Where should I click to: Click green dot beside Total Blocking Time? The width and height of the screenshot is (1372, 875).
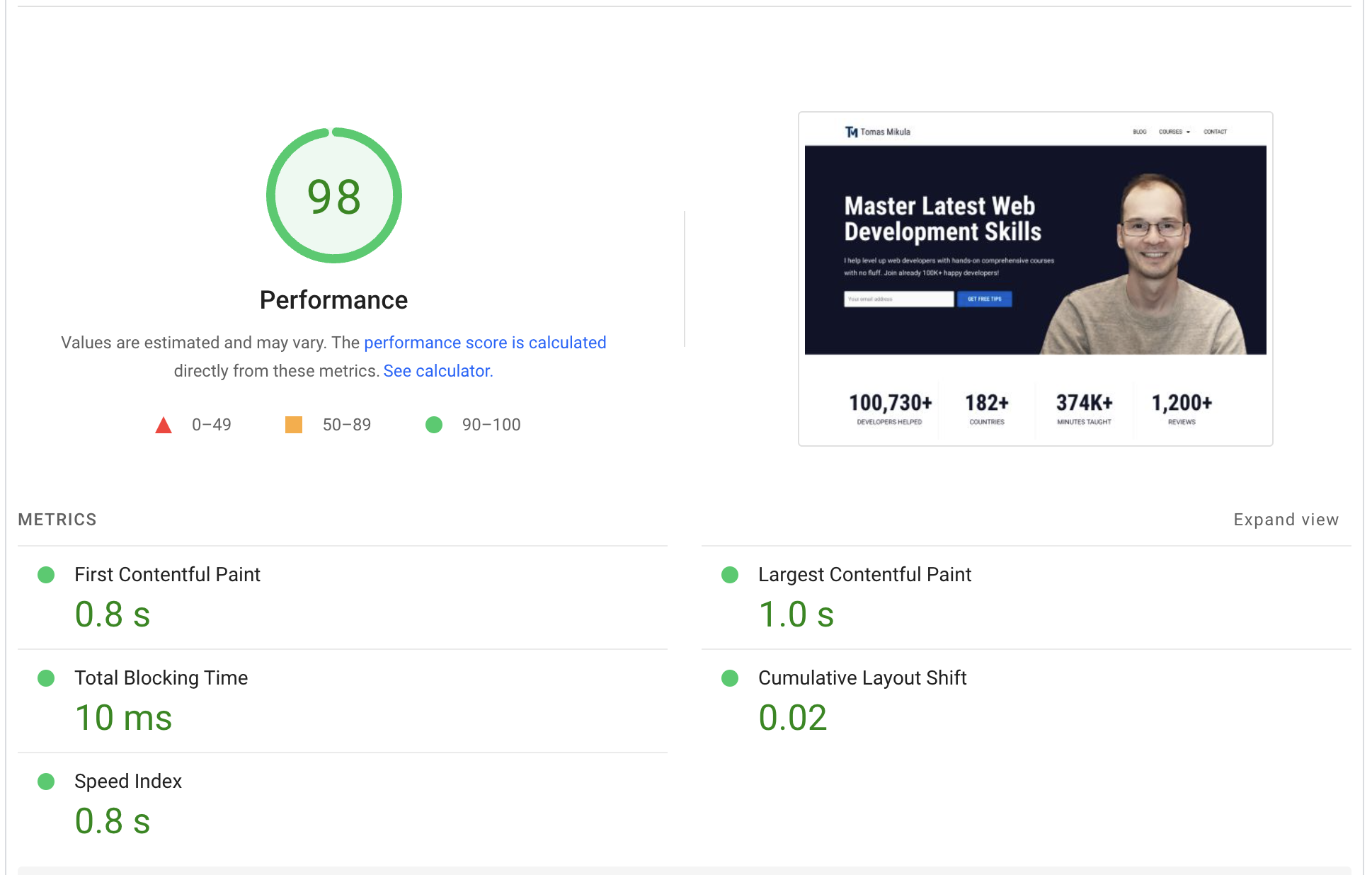pos(46,678)
